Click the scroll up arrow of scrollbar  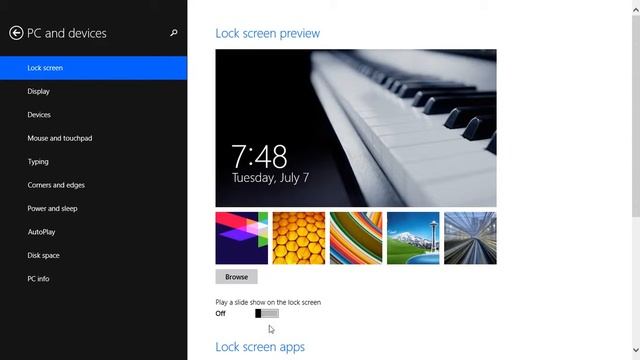pos(636,10)
